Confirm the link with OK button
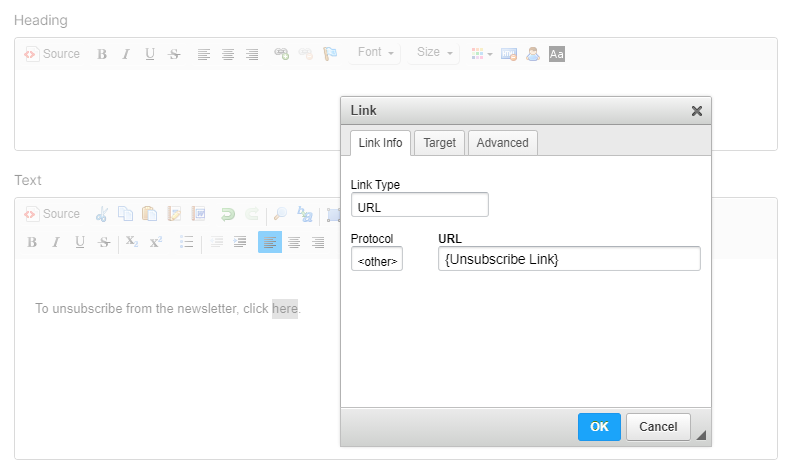The height and width of the screenshot is (470, 788). pos(599,427)
